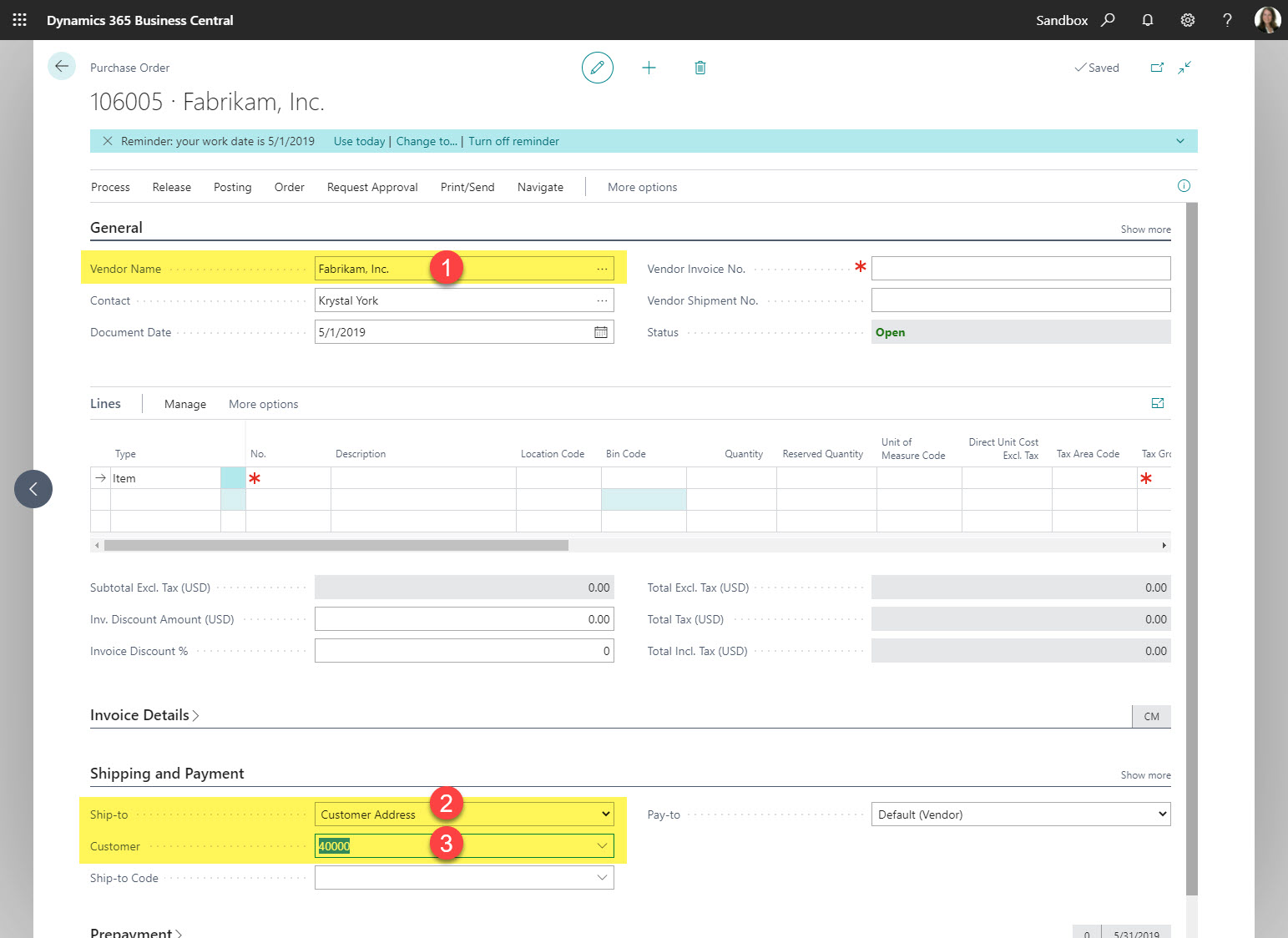Open the Document Date calendar picker
This screenshot has width=1288, height=938.
600,331
